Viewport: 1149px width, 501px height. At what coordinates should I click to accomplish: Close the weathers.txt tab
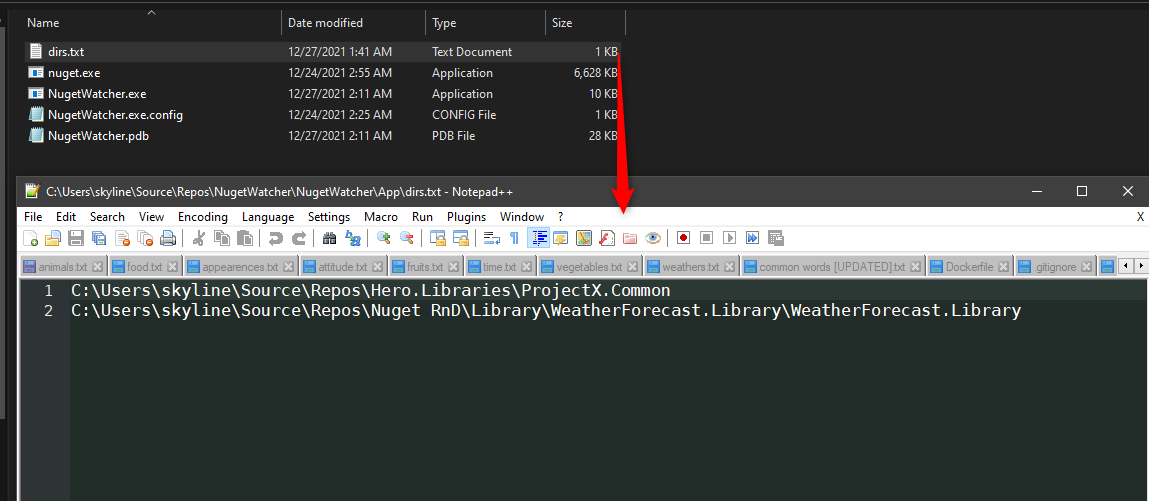tap(731, 267)
